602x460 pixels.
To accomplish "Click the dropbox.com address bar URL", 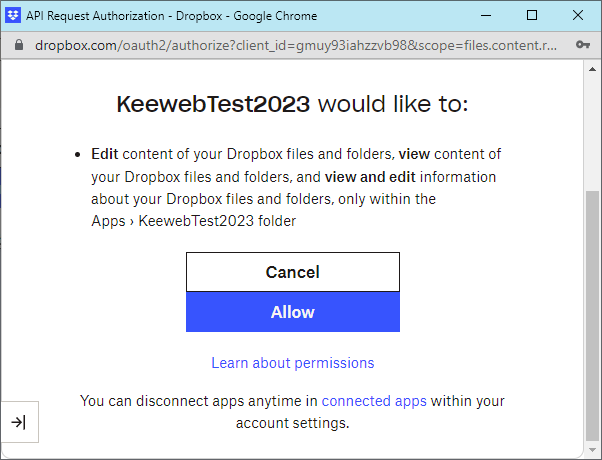I will [x=295, y=45].
